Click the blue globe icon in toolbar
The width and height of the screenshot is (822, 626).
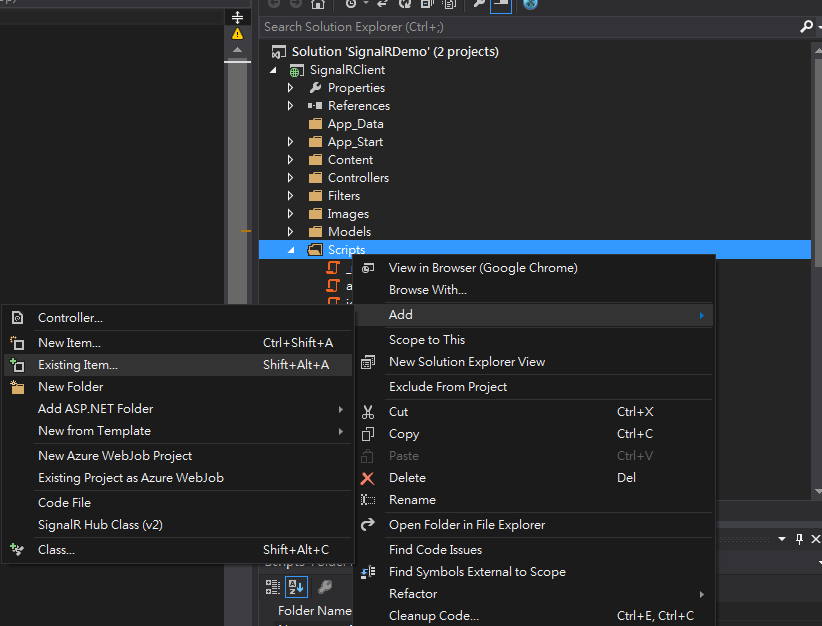point(531,4)
